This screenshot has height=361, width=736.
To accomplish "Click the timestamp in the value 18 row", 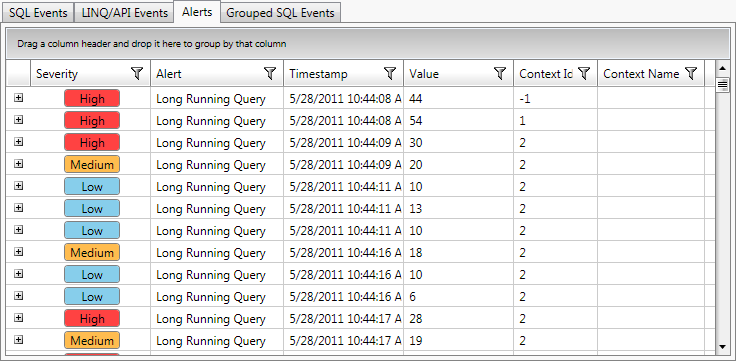I will pyautogui.click(x=345, y=253).
